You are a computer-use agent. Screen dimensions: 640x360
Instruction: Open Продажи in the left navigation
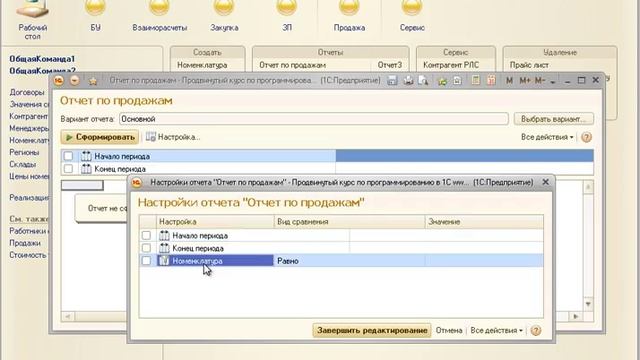[x=24, y=243]
